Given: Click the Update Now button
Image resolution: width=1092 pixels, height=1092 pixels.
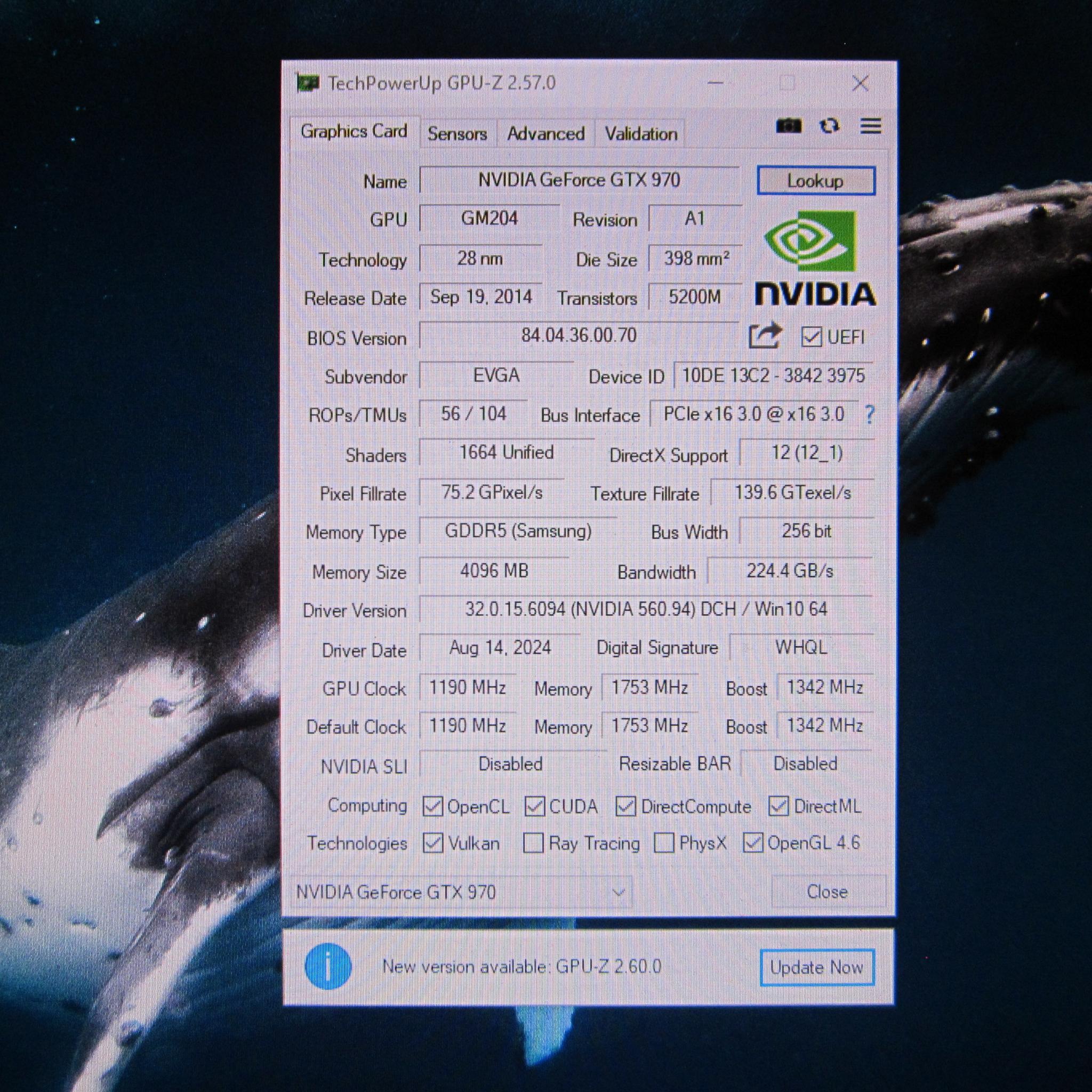Looking at the screenshot, I should pyautogui.click(x=817, y=967).
